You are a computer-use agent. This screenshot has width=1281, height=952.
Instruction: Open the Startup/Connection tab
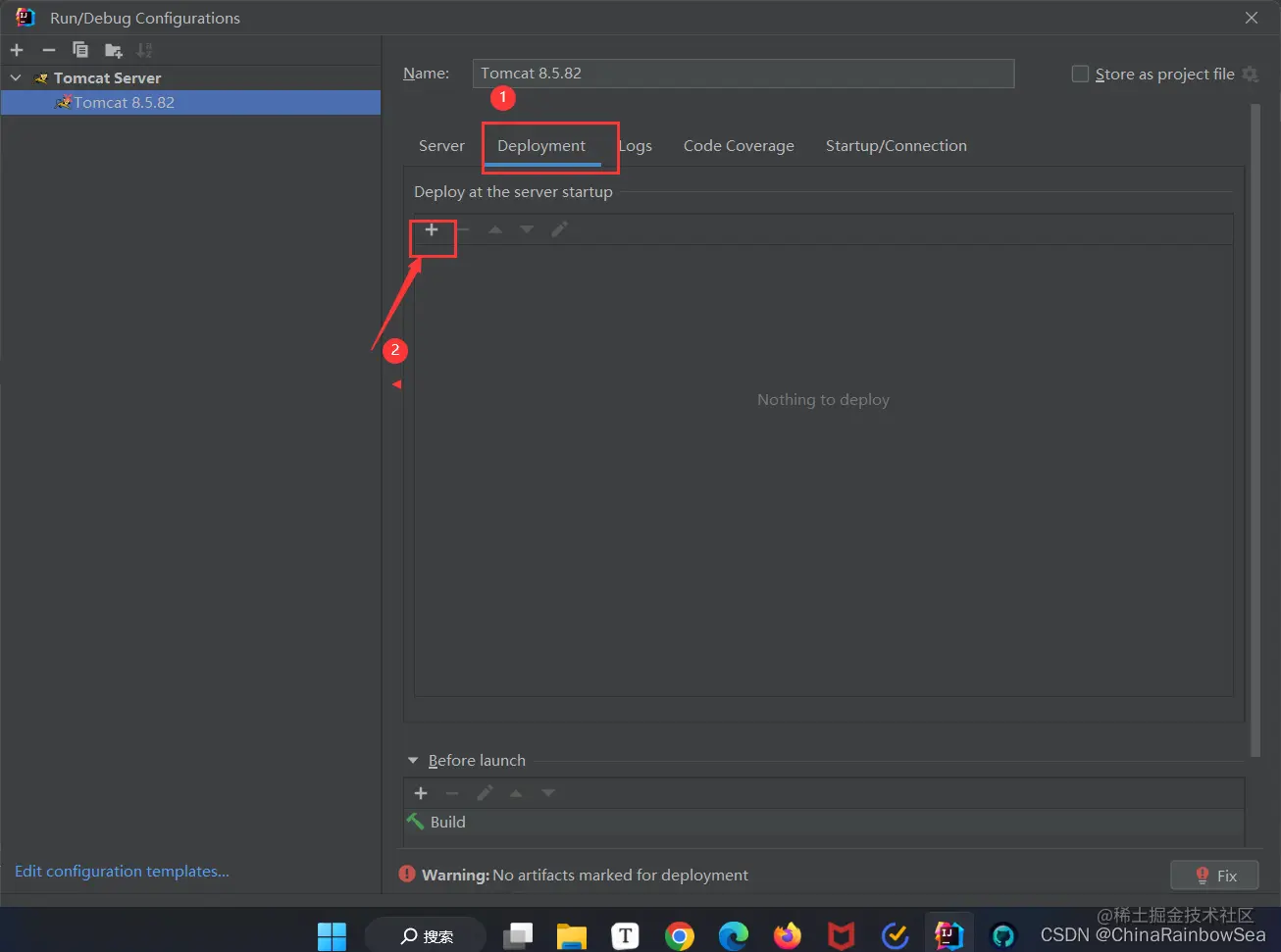tap(897, 146)
